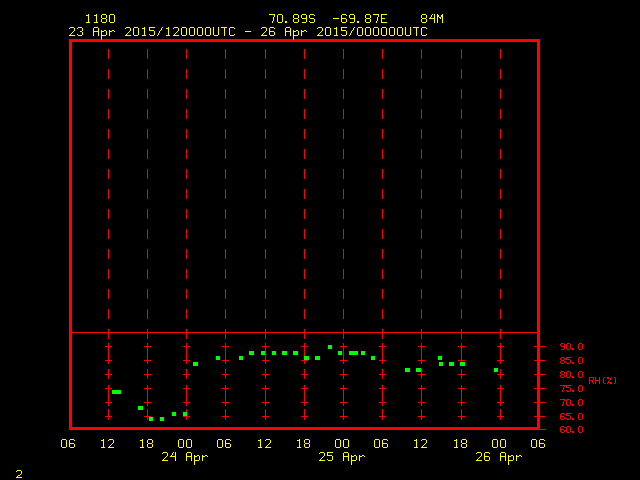Click the 85.0 y-axis value

[571, 361]
